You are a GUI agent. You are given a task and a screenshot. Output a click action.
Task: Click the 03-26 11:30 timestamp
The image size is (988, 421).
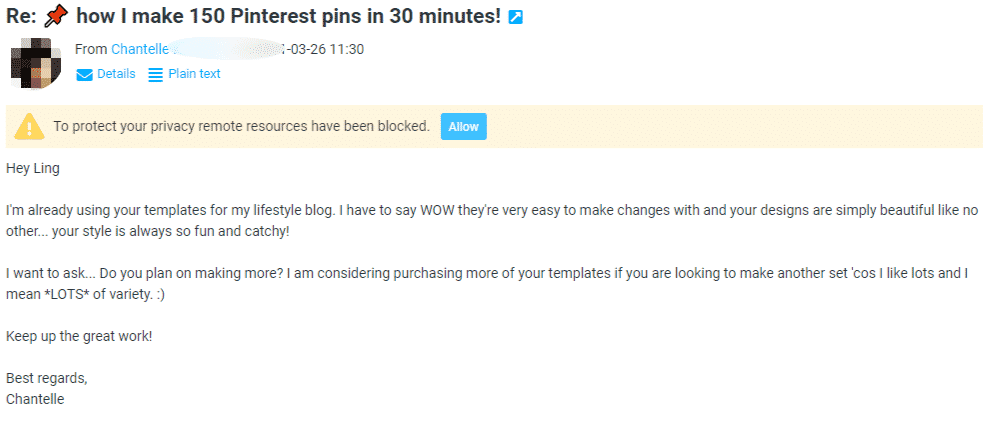pos(326,49)
